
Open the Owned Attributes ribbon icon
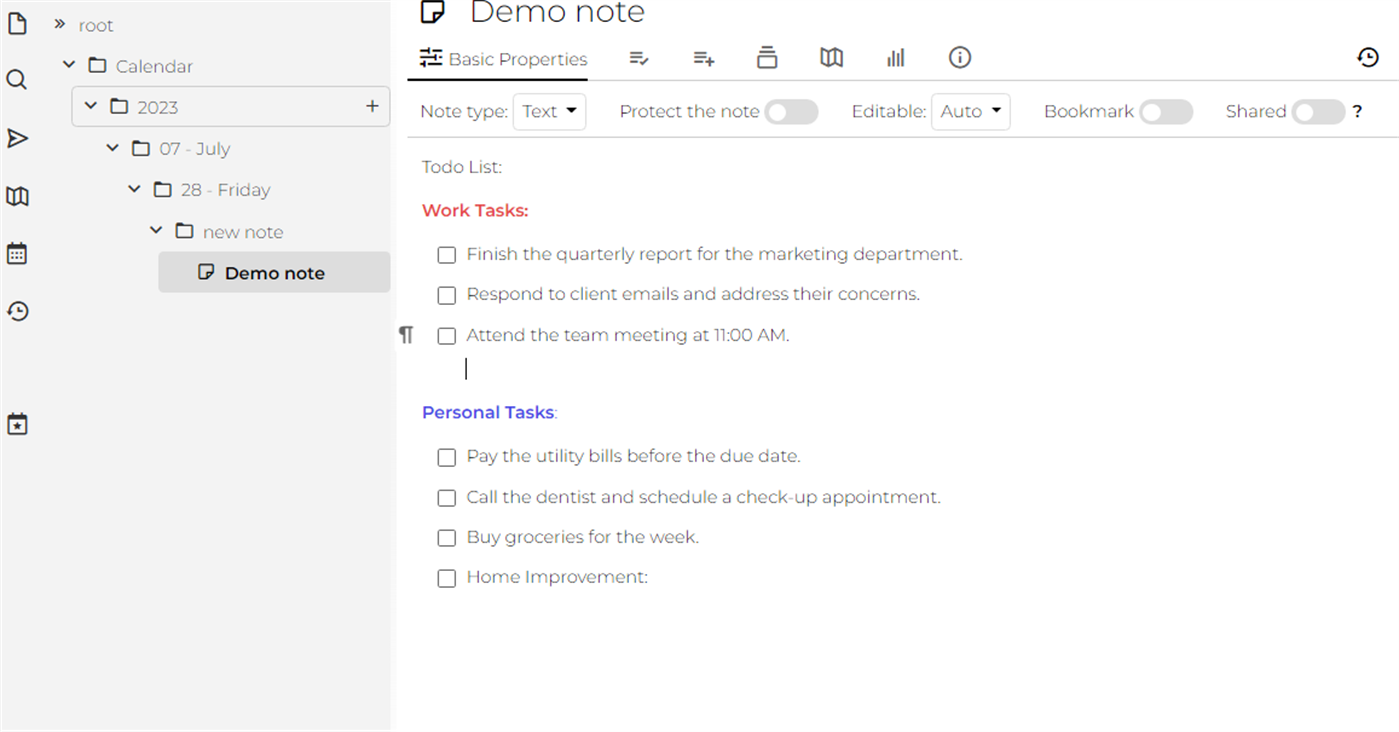click(639, 57)
